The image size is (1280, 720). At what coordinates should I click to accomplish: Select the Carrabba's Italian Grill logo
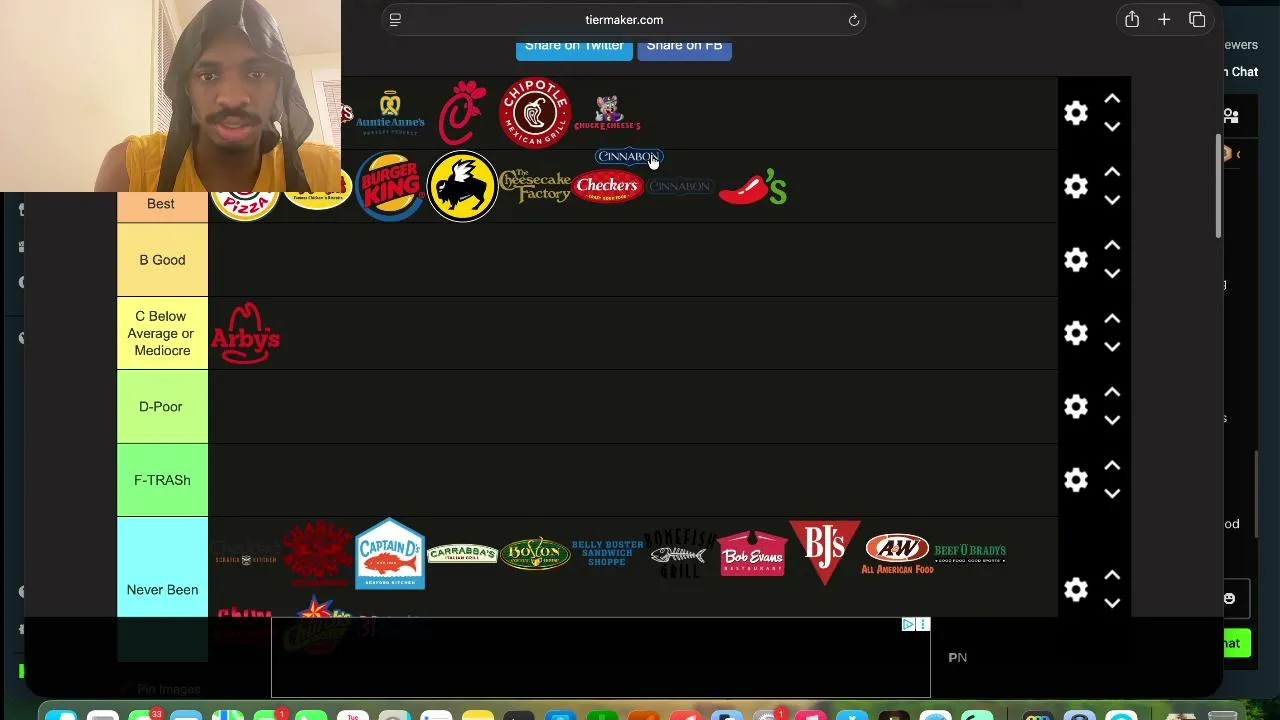[x=462, y=553]
